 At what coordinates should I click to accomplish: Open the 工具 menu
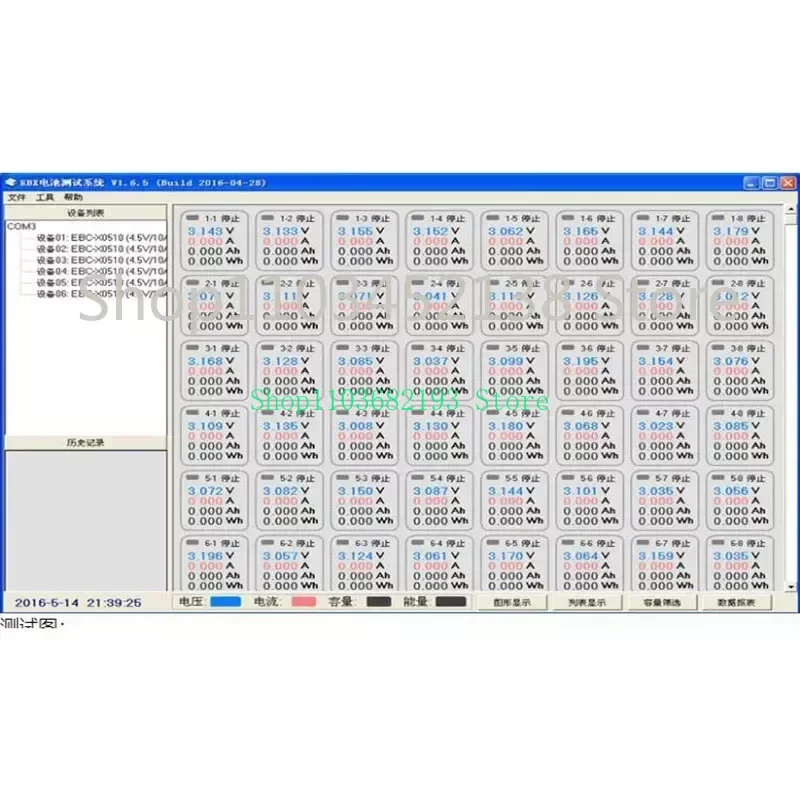pyautogui.click(x=45, y=197)
